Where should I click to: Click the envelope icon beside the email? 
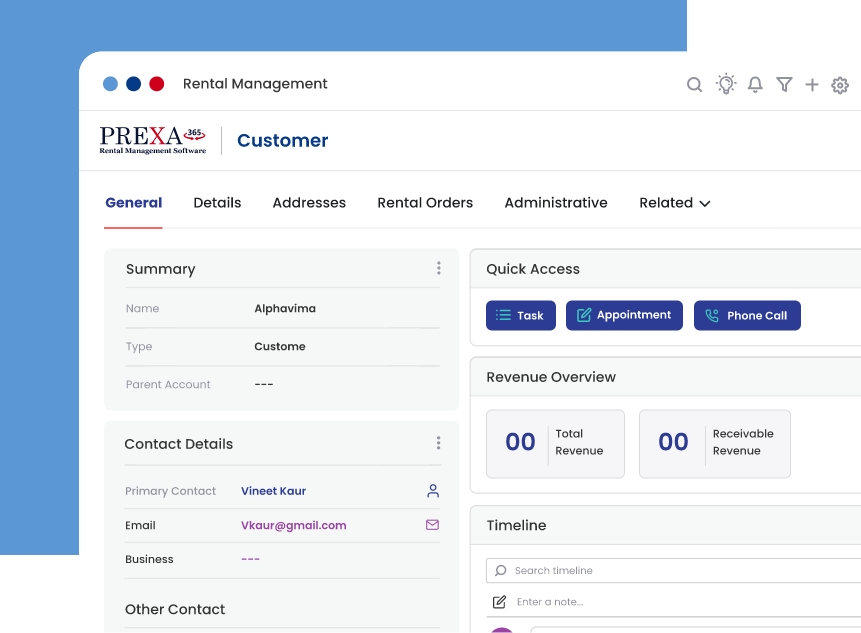click(432, 525)
